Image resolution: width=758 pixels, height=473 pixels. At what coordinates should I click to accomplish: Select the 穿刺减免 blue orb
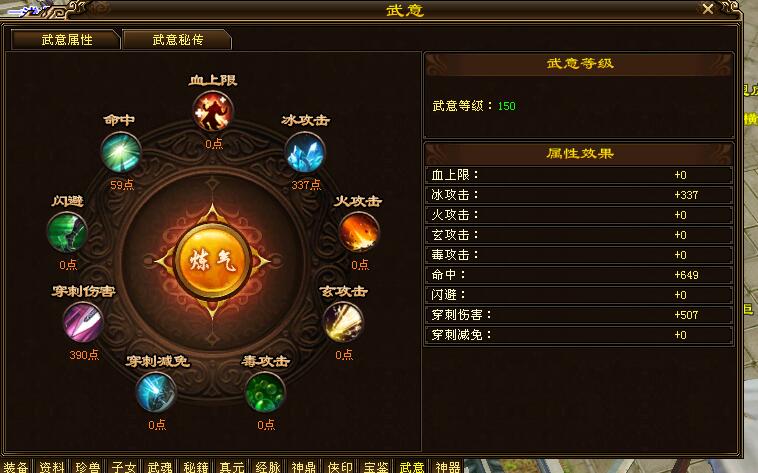[156, 392]
